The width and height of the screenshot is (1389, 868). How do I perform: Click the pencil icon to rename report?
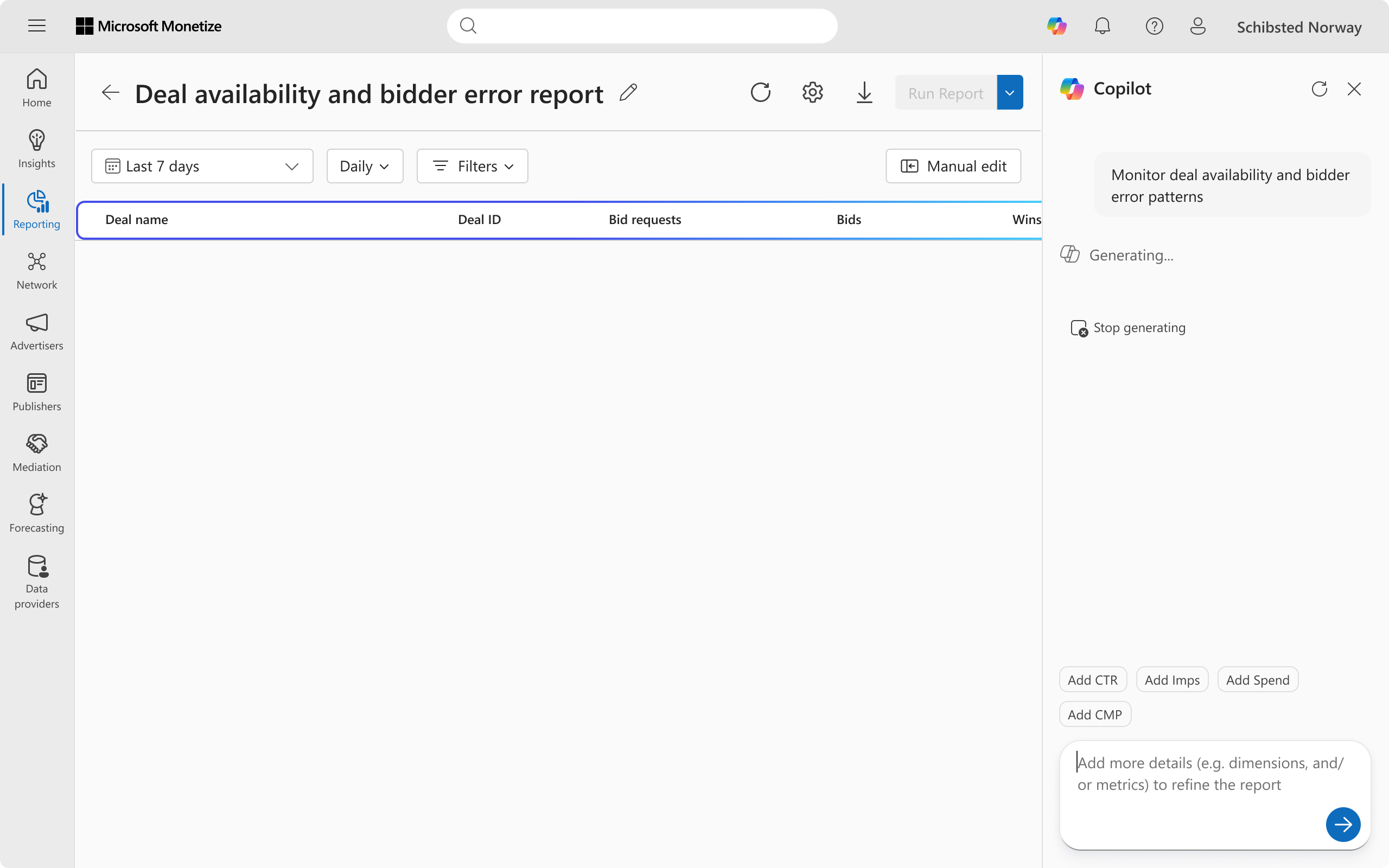(628, 92)
